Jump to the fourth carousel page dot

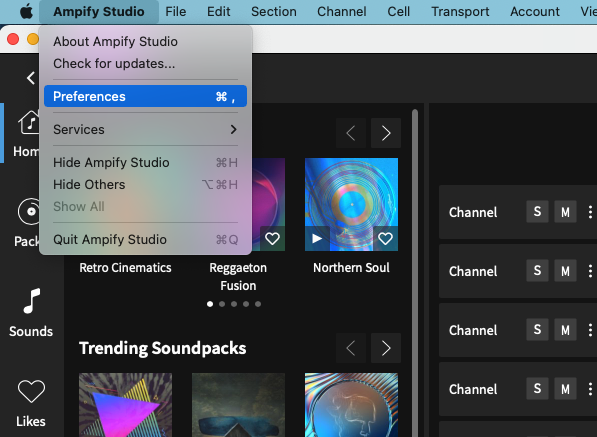(x=246, y=304)
